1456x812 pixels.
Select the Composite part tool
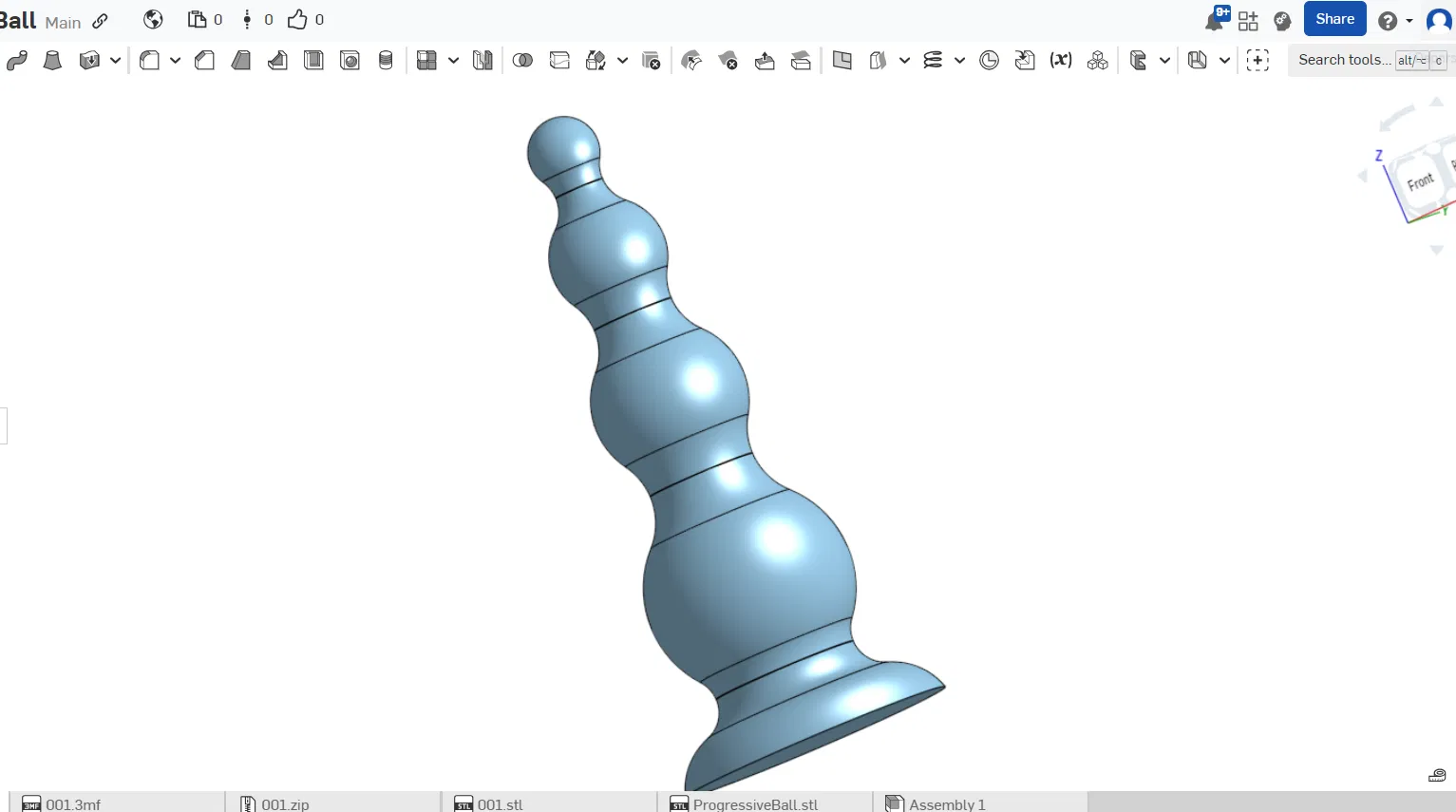tap(1098, 61)
